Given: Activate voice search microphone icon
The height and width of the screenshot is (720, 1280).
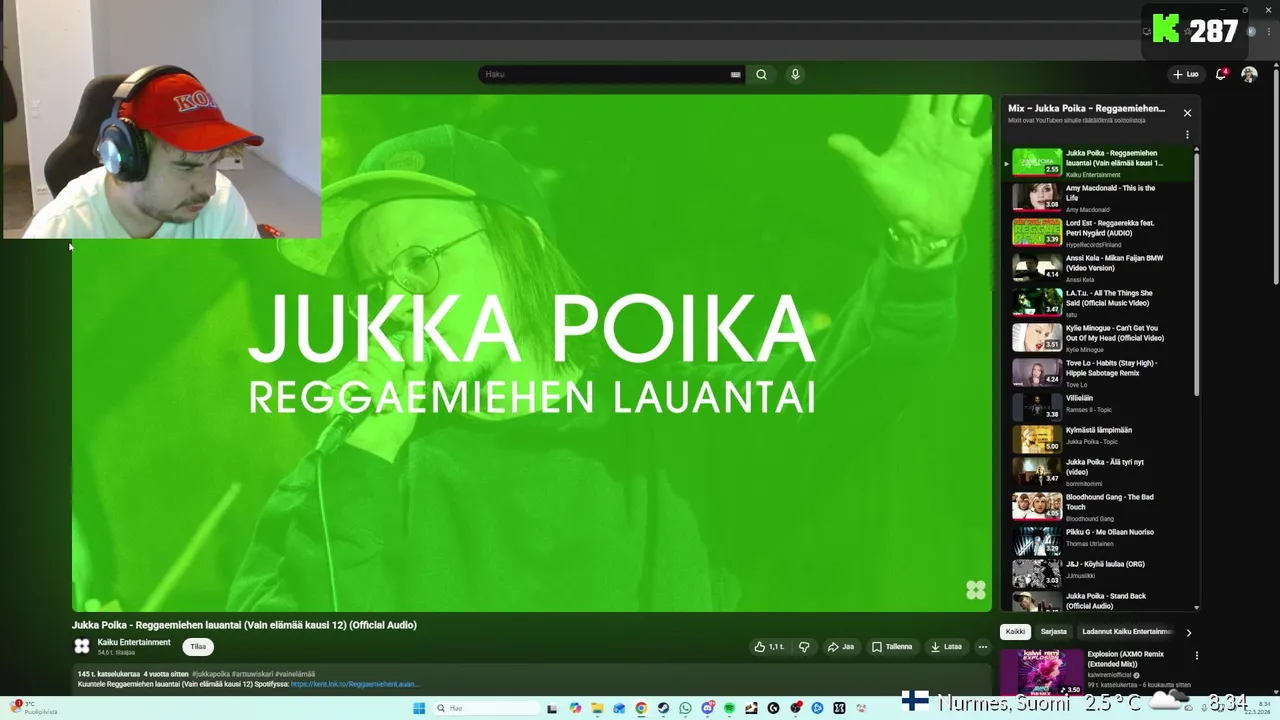Looking at the screenshot, I should (795, 74).
